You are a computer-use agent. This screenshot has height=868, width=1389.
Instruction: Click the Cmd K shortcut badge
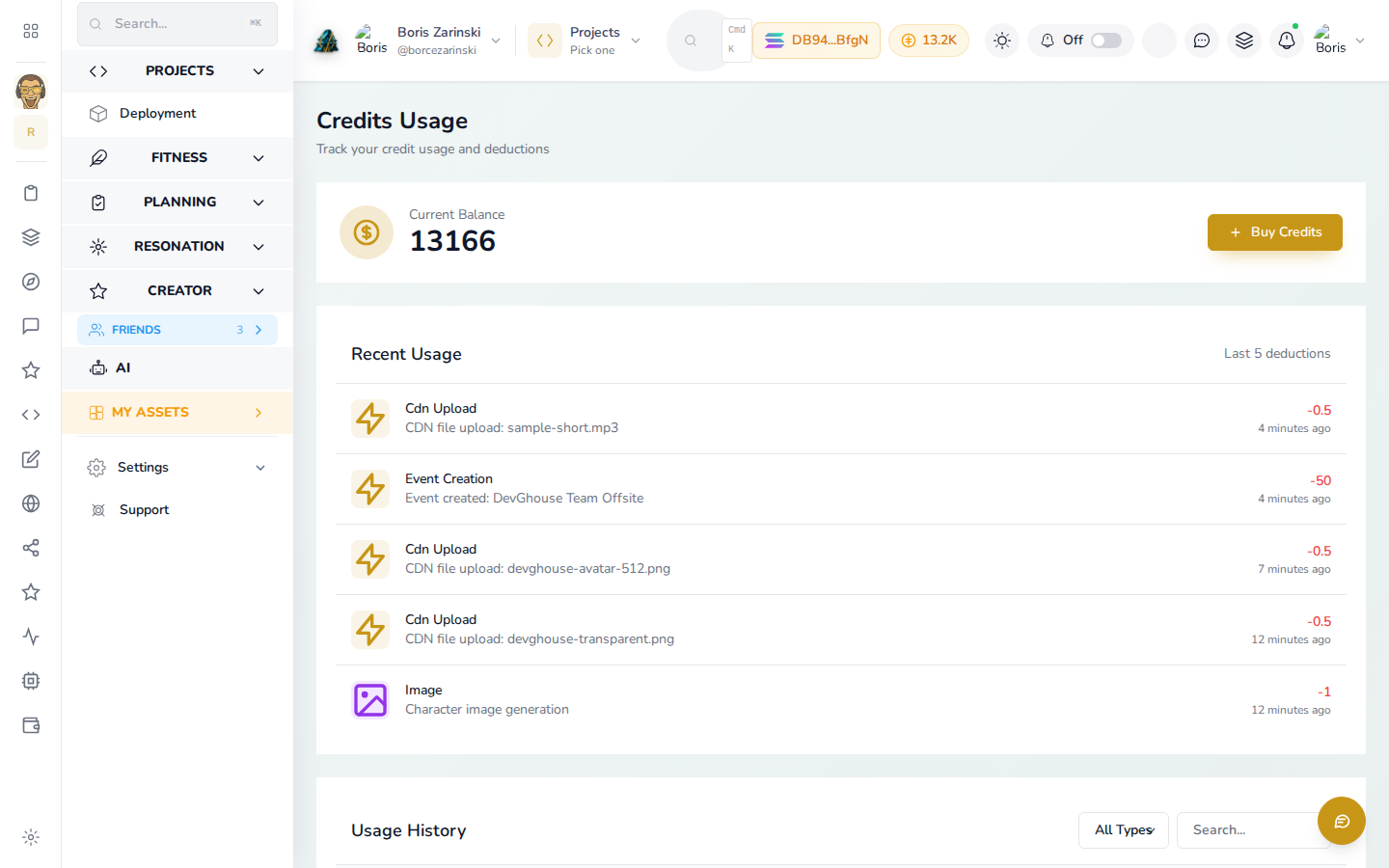(737, 41)
